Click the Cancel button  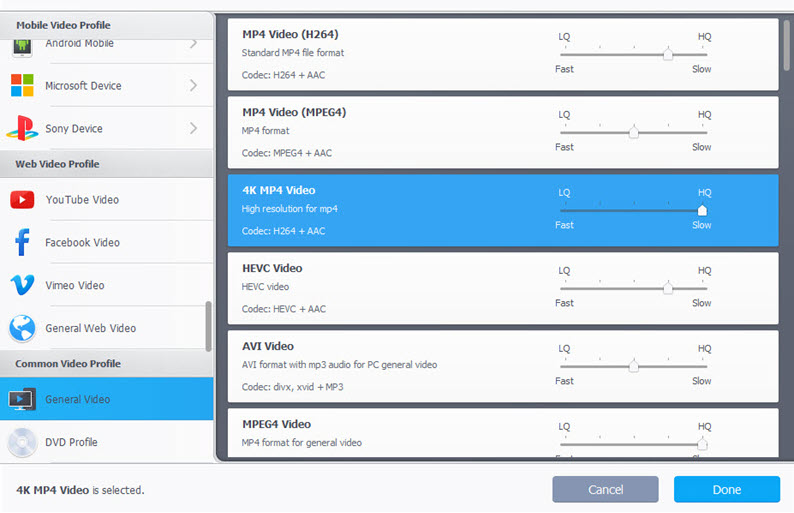[605, 490]
